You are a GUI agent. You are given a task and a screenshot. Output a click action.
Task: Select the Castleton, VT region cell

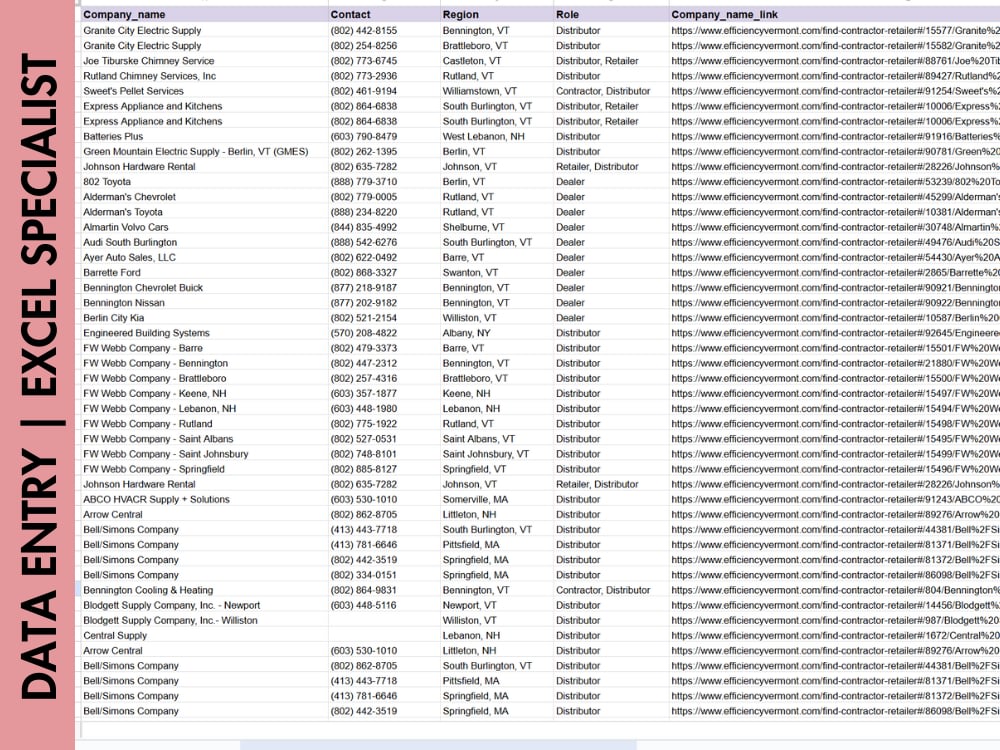pyautogui.click(x=497, y=61)
